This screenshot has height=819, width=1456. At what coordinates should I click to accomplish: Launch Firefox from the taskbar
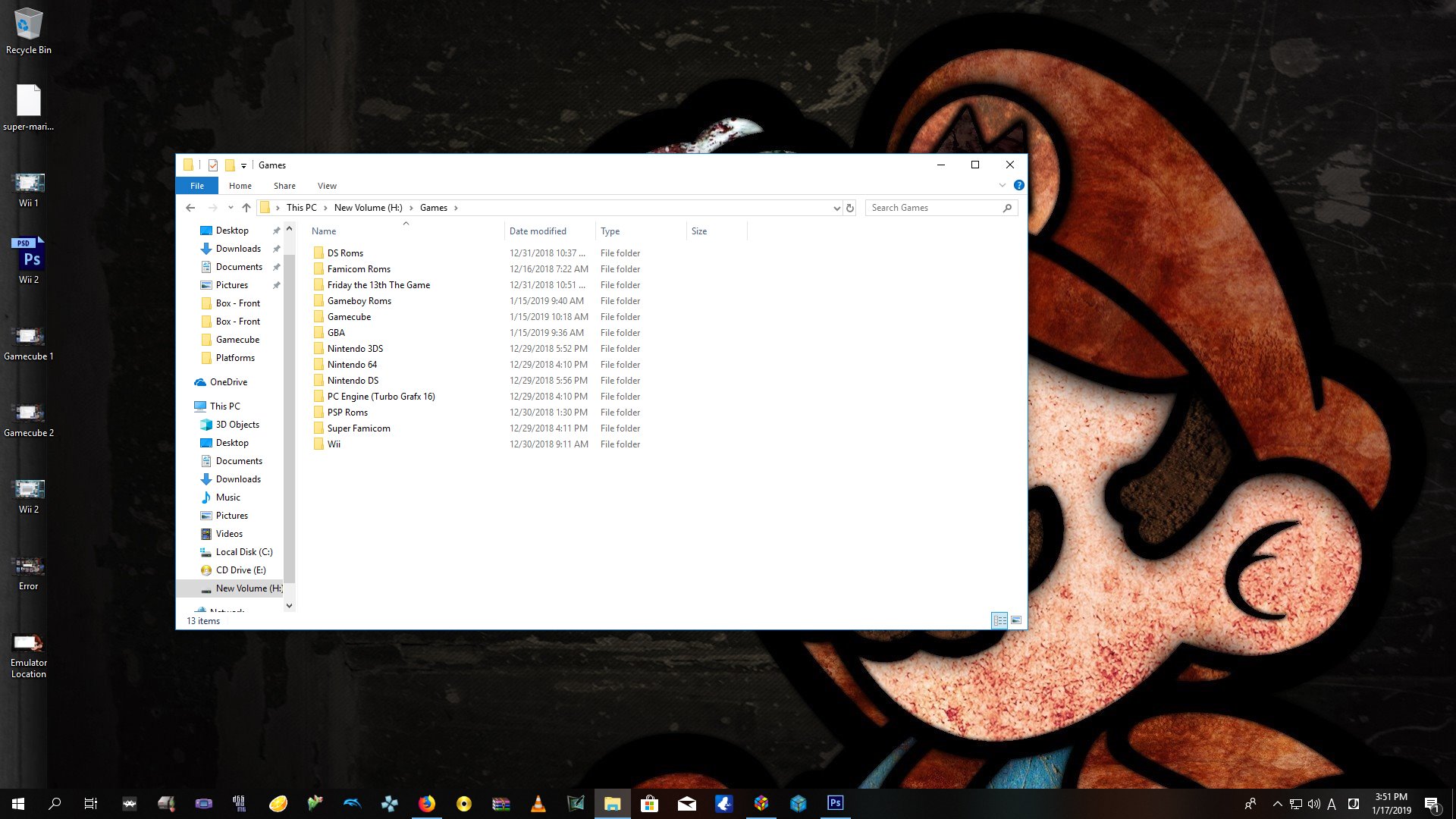coord(427,804)
